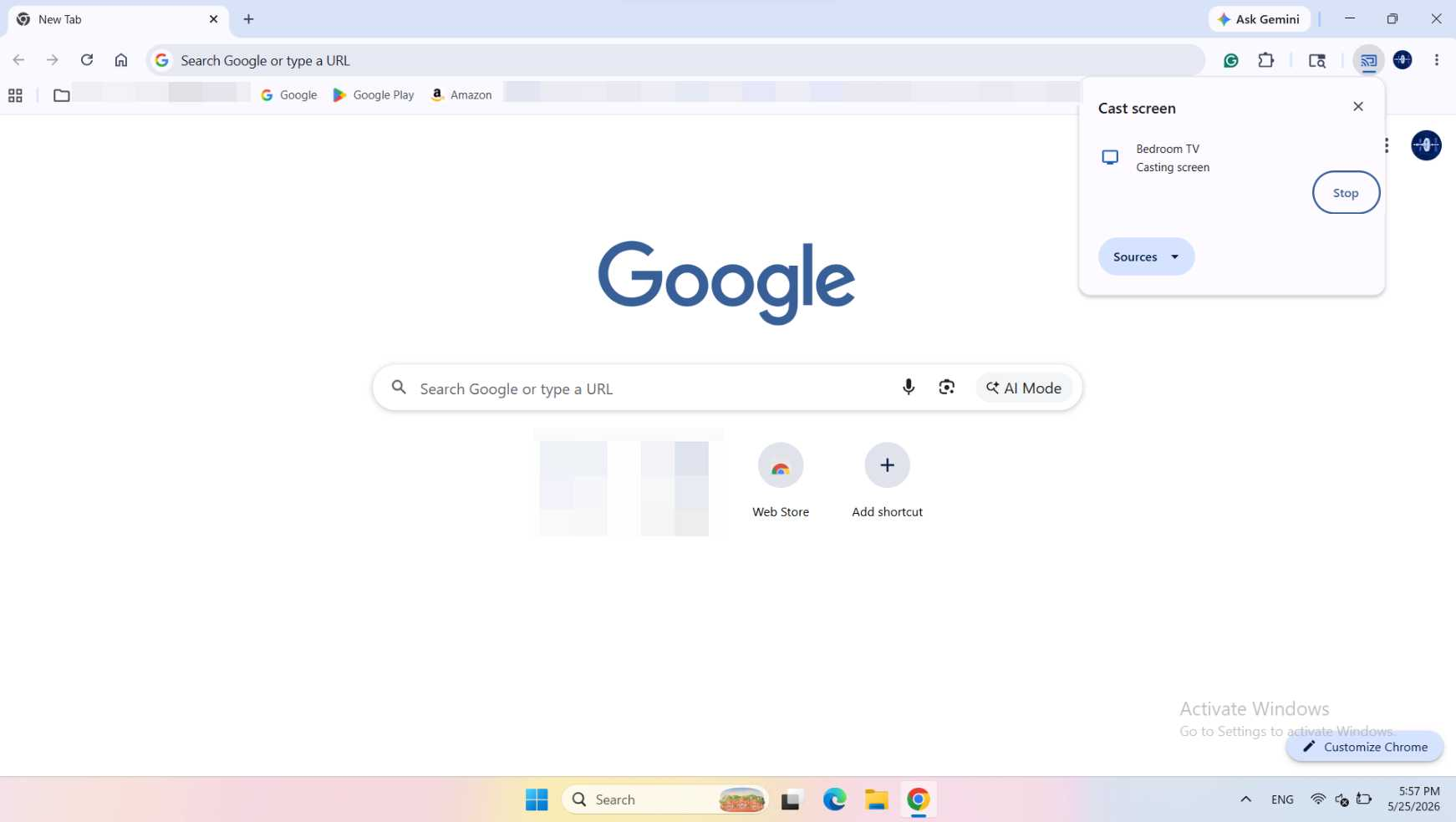Open a new tab with the plus button

coord(248,19)
